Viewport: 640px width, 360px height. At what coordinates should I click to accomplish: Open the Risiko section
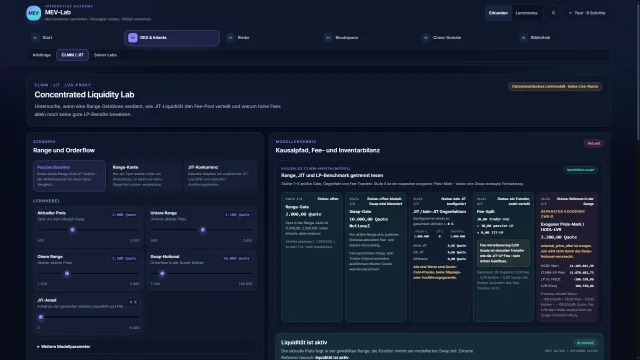269,38
